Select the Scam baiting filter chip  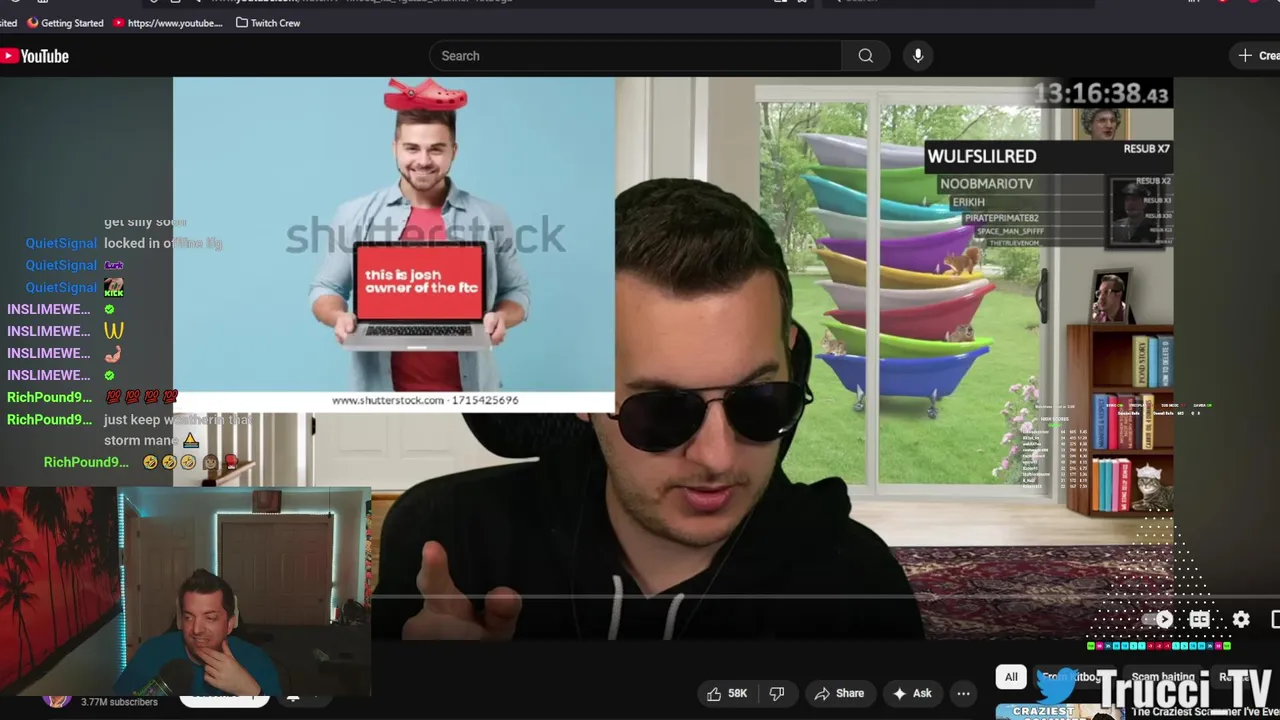tap(1163, 677)
